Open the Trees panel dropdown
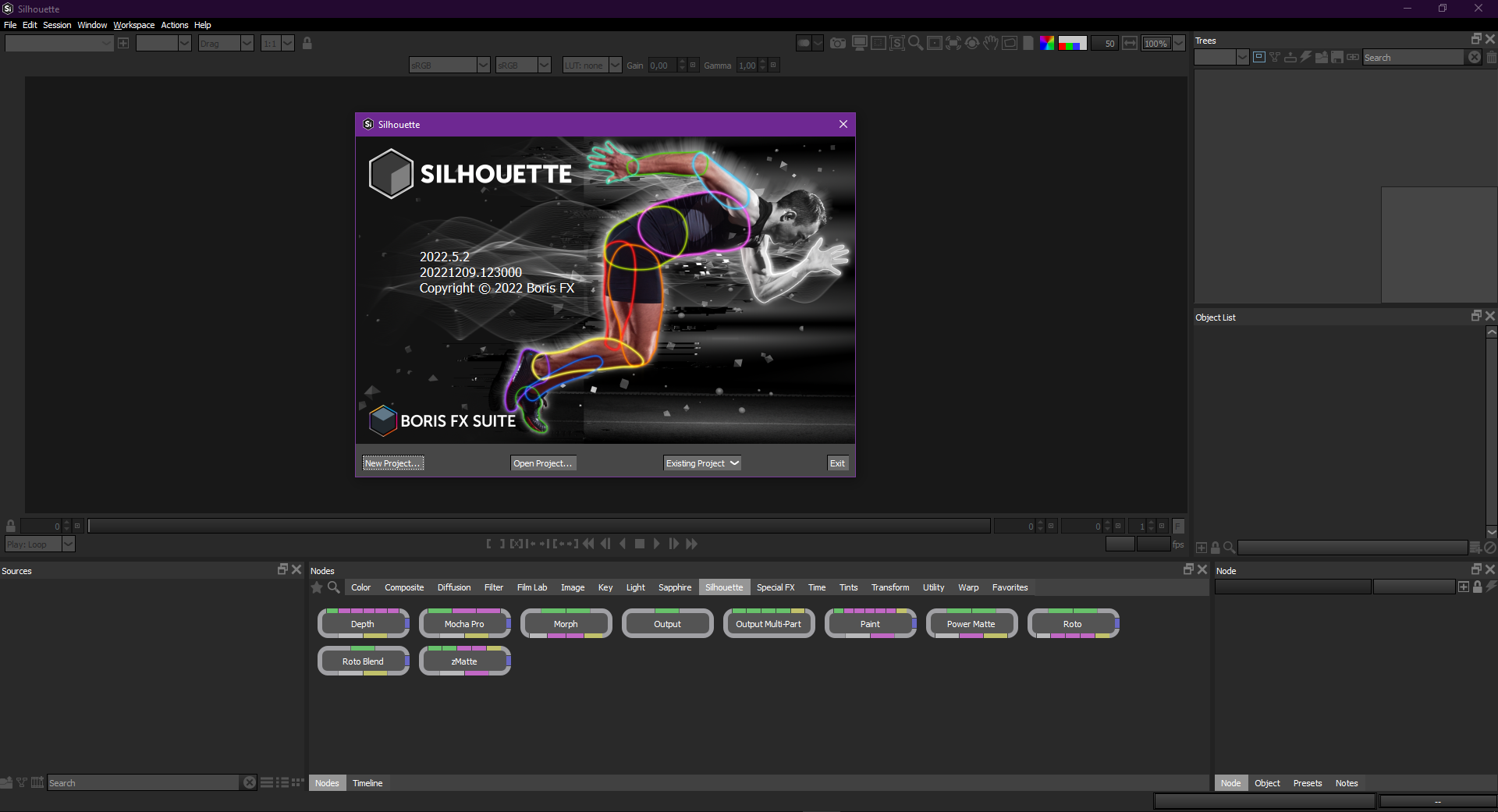Image resolution: width=1498 pixels, height=812 pixels. click(x=1222, y=57)
